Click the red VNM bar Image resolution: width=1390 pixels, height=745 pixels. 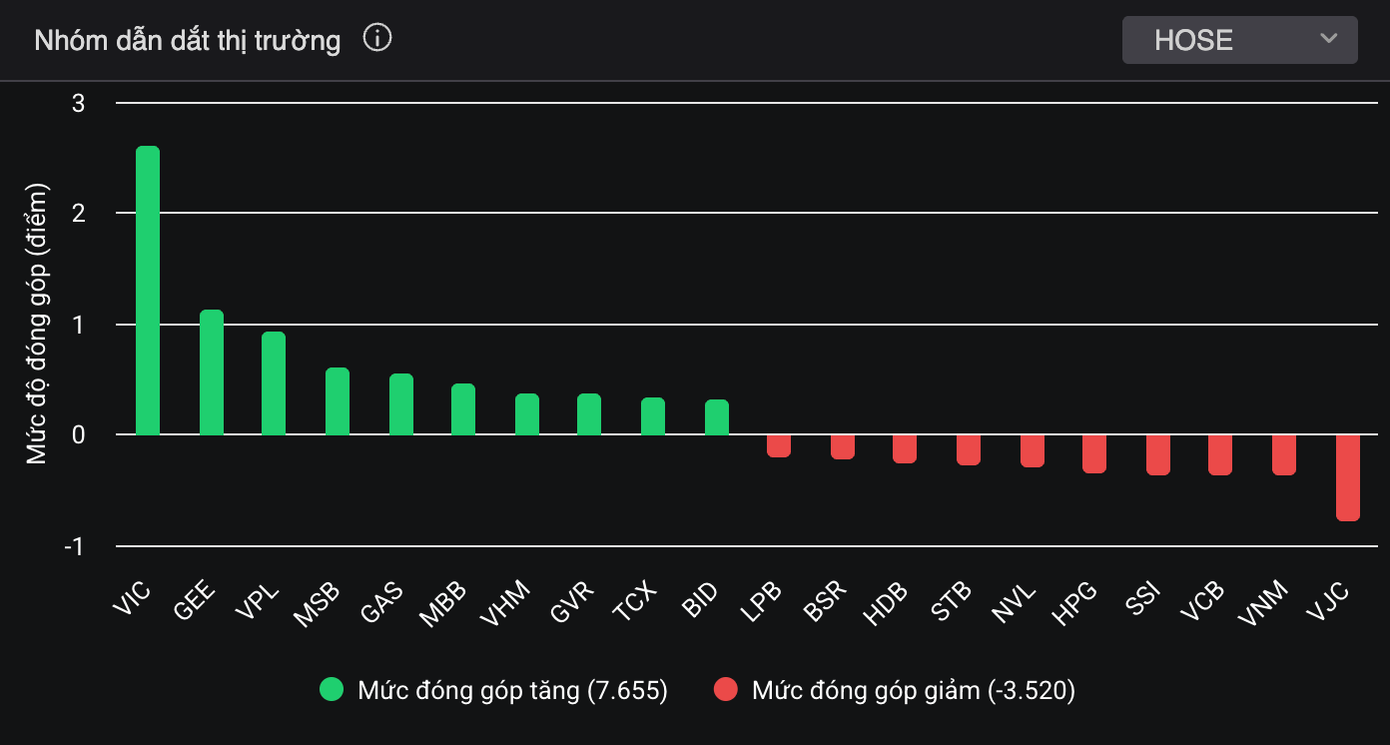pos(1284,454)
